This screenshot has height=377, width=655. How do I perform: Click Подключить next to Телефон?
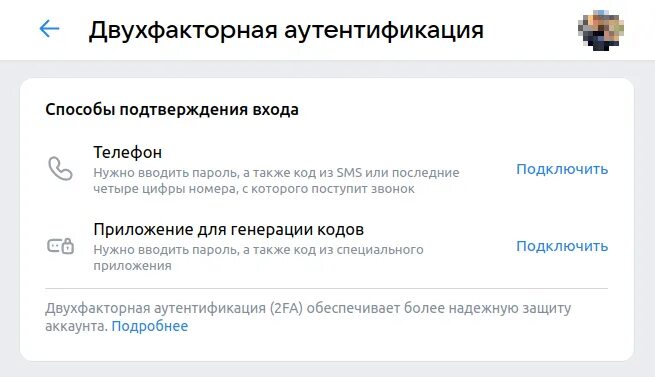(562, 169)
